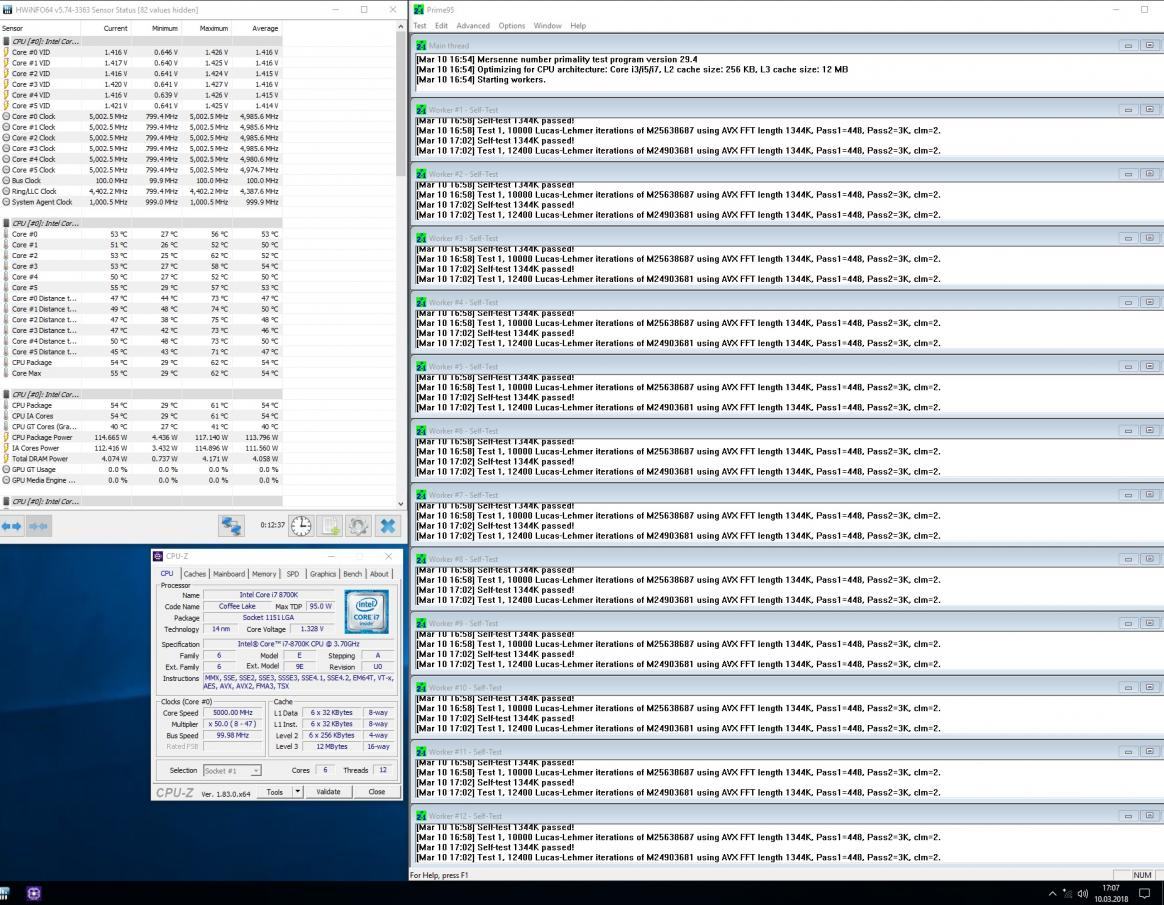This screenshot has height=905, width=1164.
Task: Click CPU-Z Close button
Action: pyautogui.click(x=376, y=792)
